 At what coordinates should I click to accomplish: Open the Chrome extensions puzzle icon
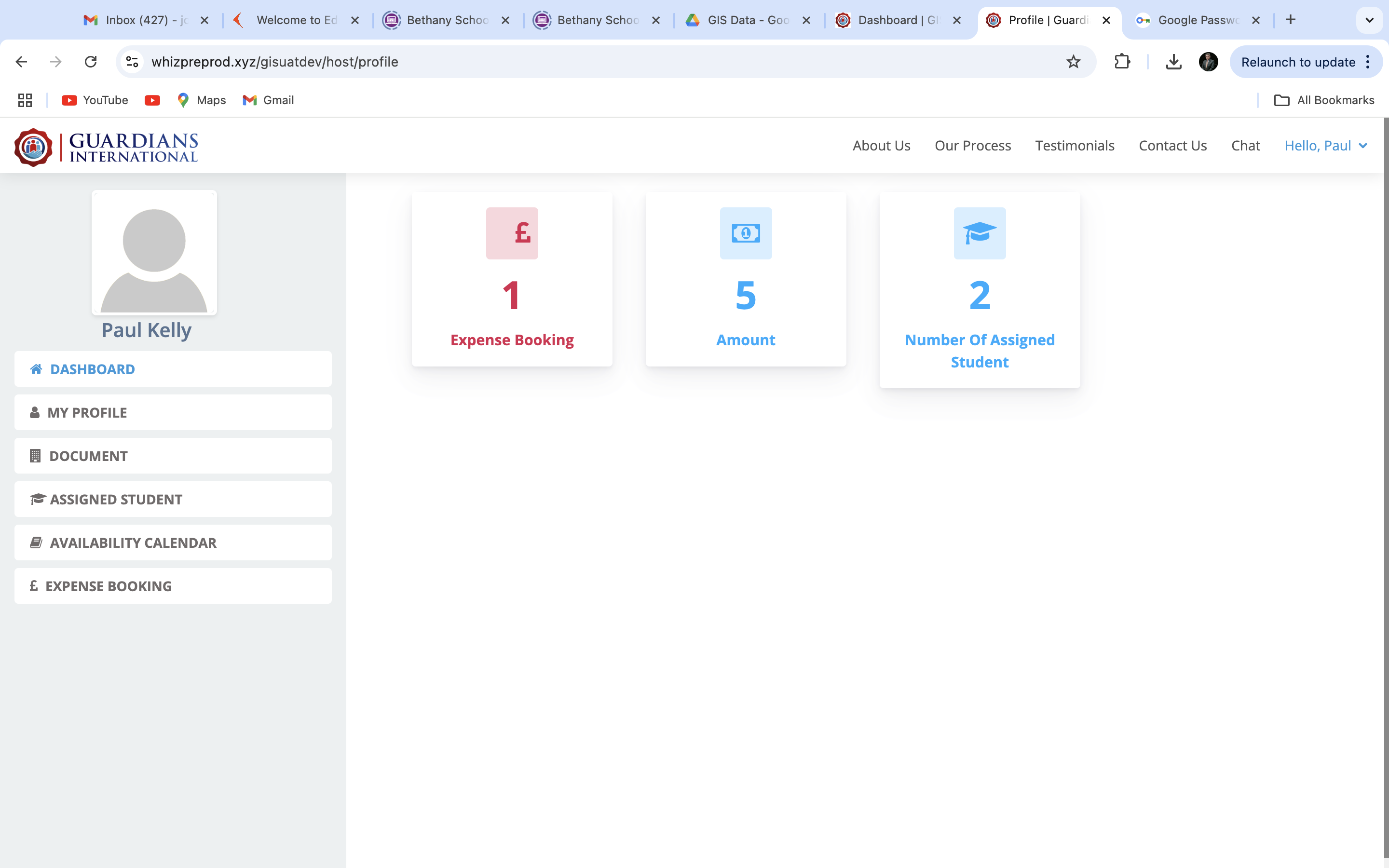click(x=1121, y=62)
